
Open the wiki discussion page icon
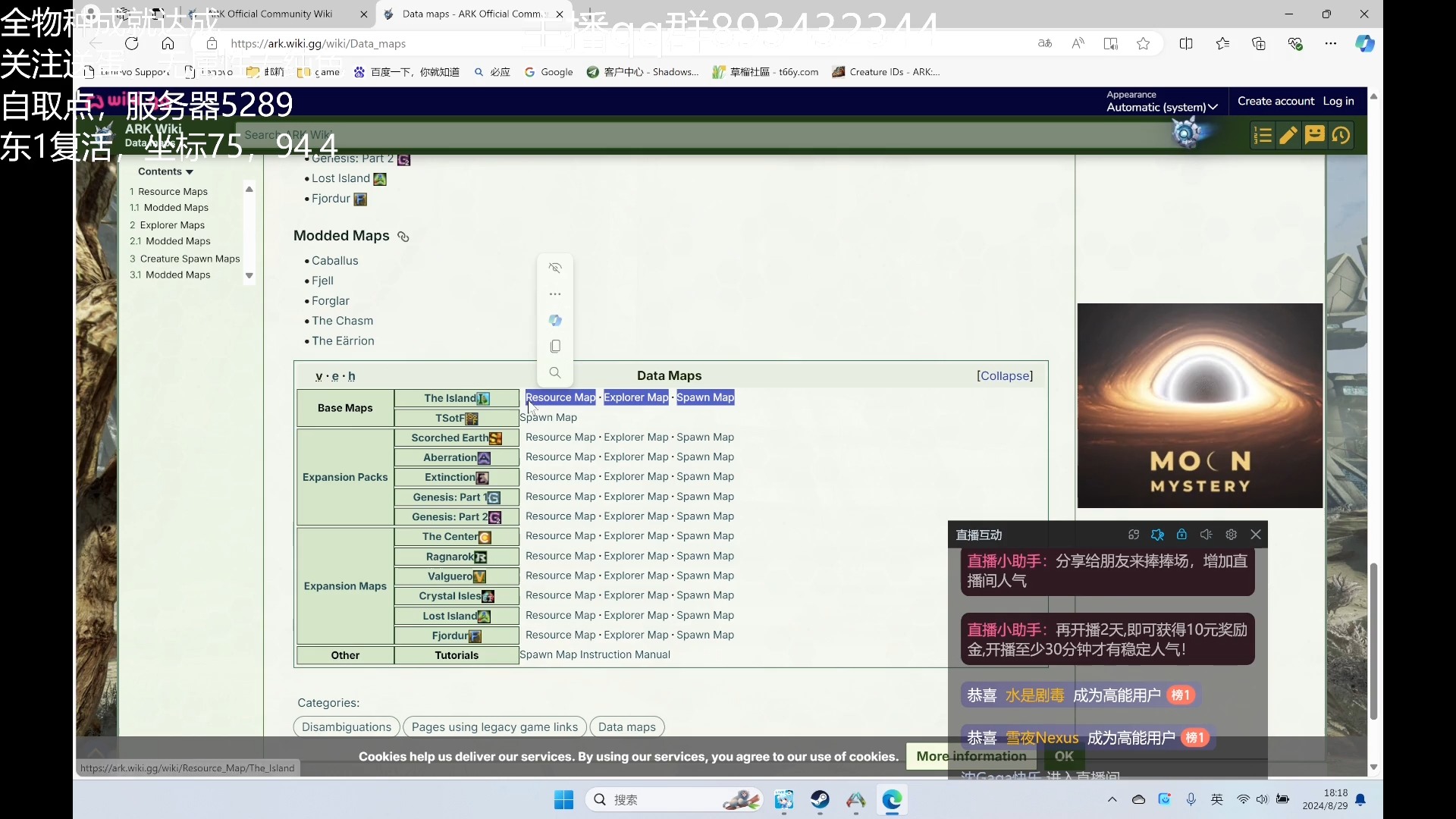(1315, 135)
